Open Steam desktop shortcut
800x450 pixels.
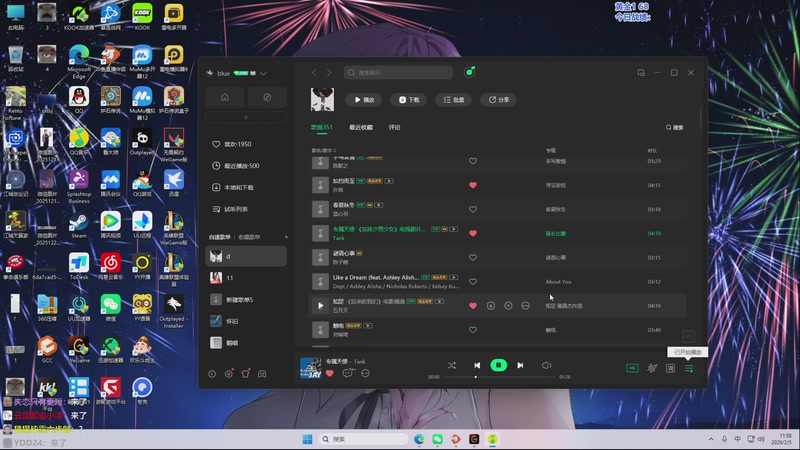pyautogui.click(x=79, y=226)
